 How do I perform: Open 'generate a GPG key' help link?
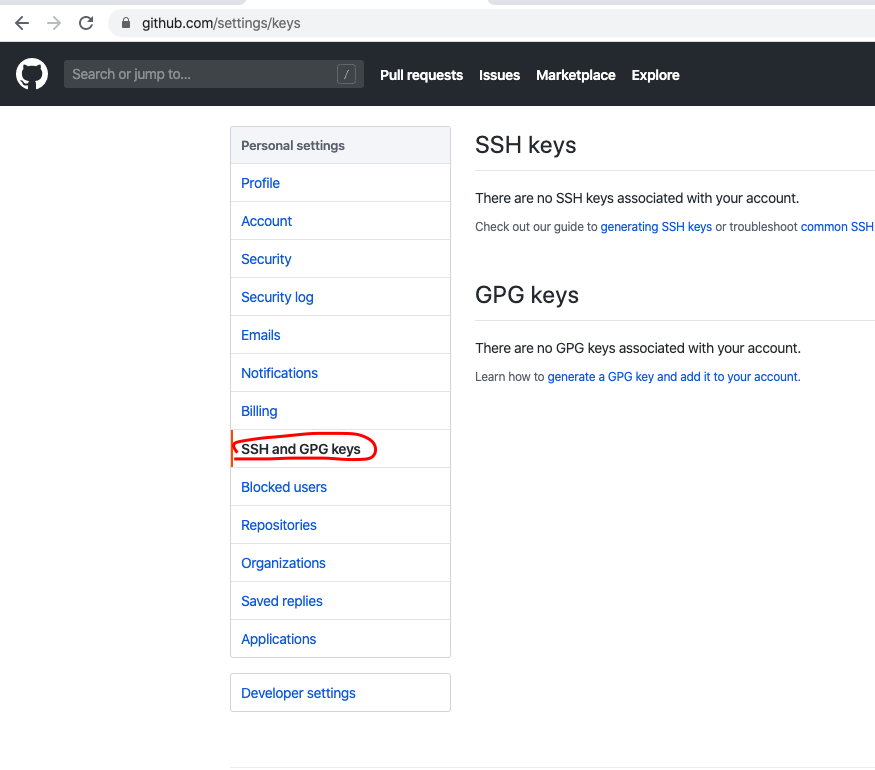672,377
